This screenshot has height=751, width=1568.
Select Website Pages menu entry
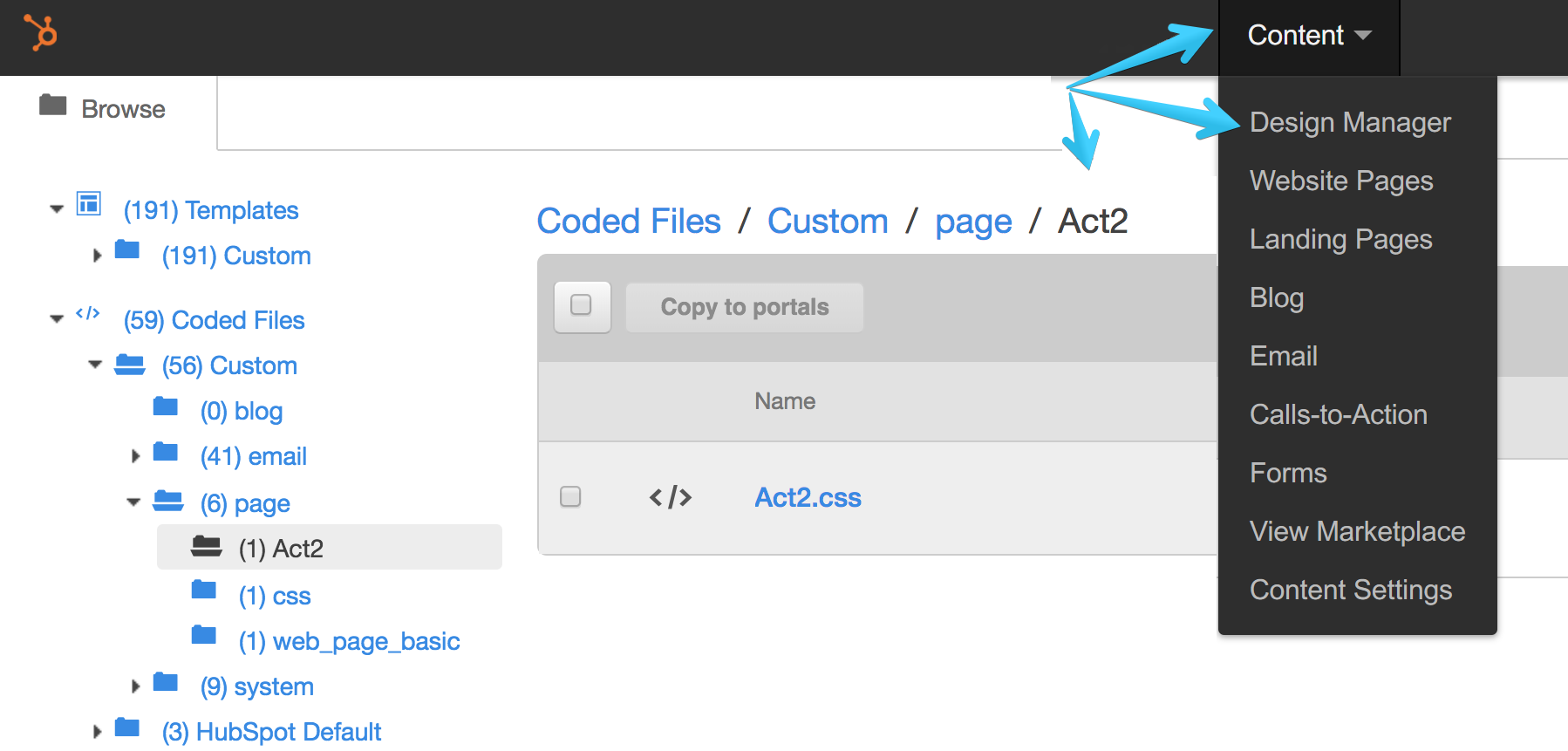pyautogui.click(x=1341, y=181)
